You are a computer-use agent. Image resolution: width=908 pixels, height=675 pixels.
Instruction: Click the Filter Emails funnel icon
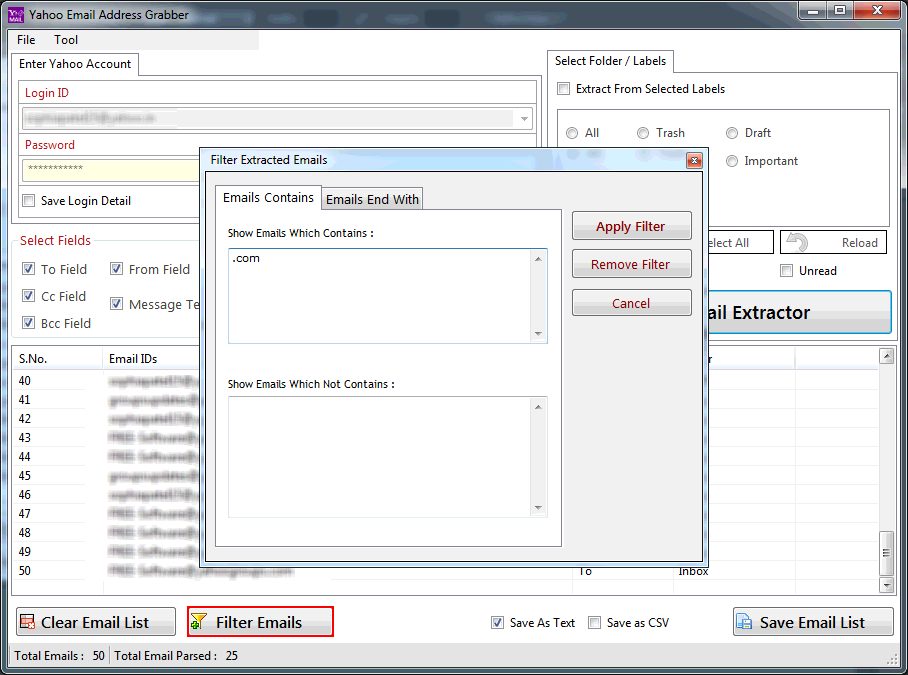tap(199, 622)
